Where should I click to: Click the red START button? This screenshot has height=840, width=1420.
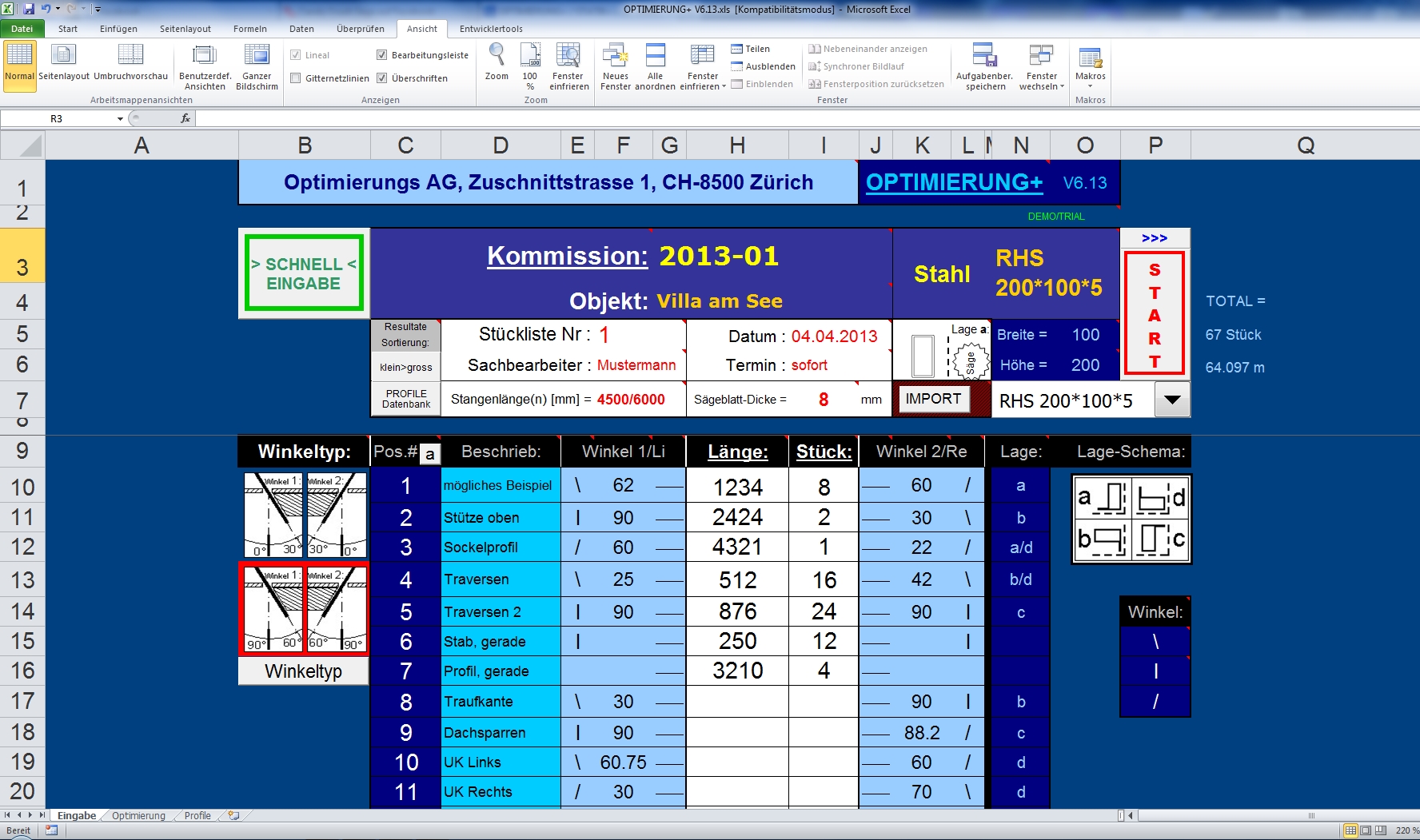click(x=1154, y=313)
